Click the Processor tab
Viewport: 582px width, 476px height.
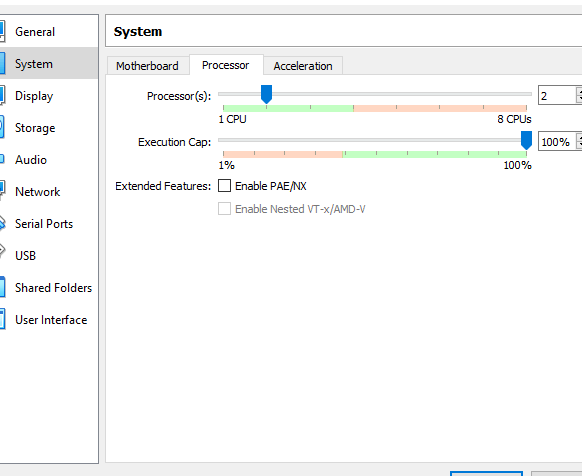226,65
